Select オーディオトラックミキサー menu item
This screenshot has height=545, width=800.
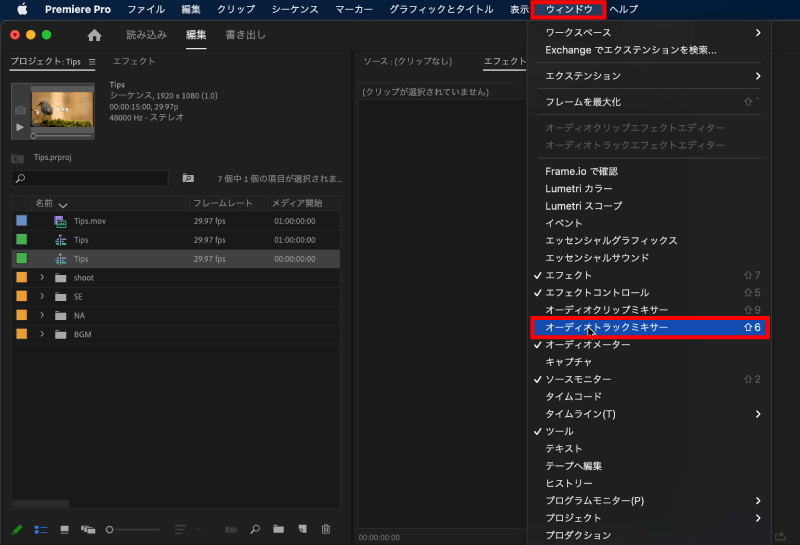pyautogui.click(x=649, y=328)
